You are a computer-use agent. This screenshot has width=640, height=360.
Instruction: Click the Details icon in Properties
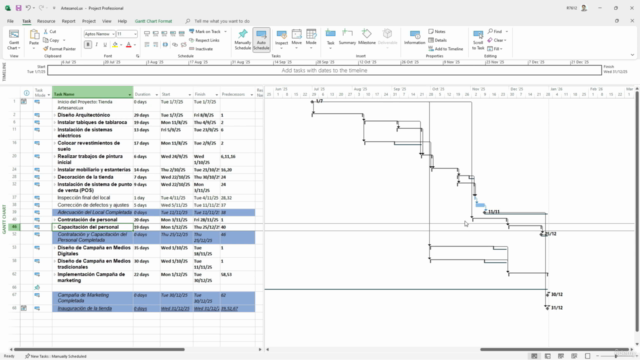click(431, 40)
